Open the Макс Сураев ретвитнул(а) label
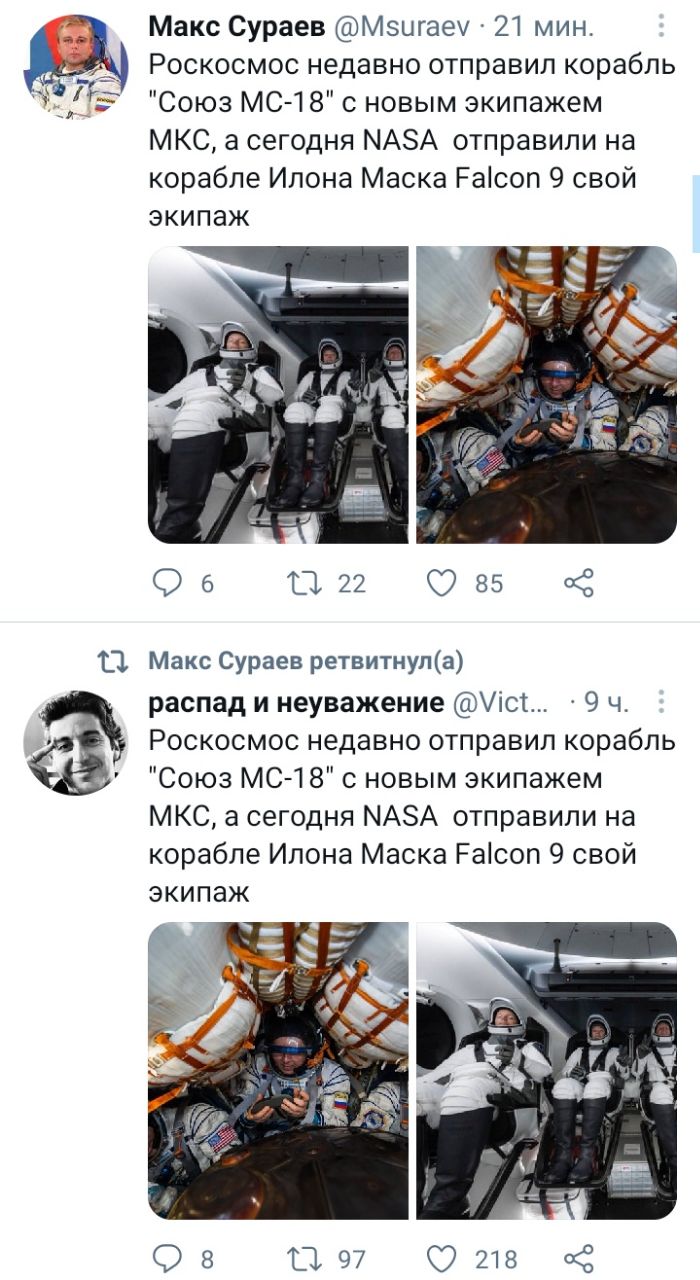The height and width of the screenshot is (1280, 700). coord(305,661)
